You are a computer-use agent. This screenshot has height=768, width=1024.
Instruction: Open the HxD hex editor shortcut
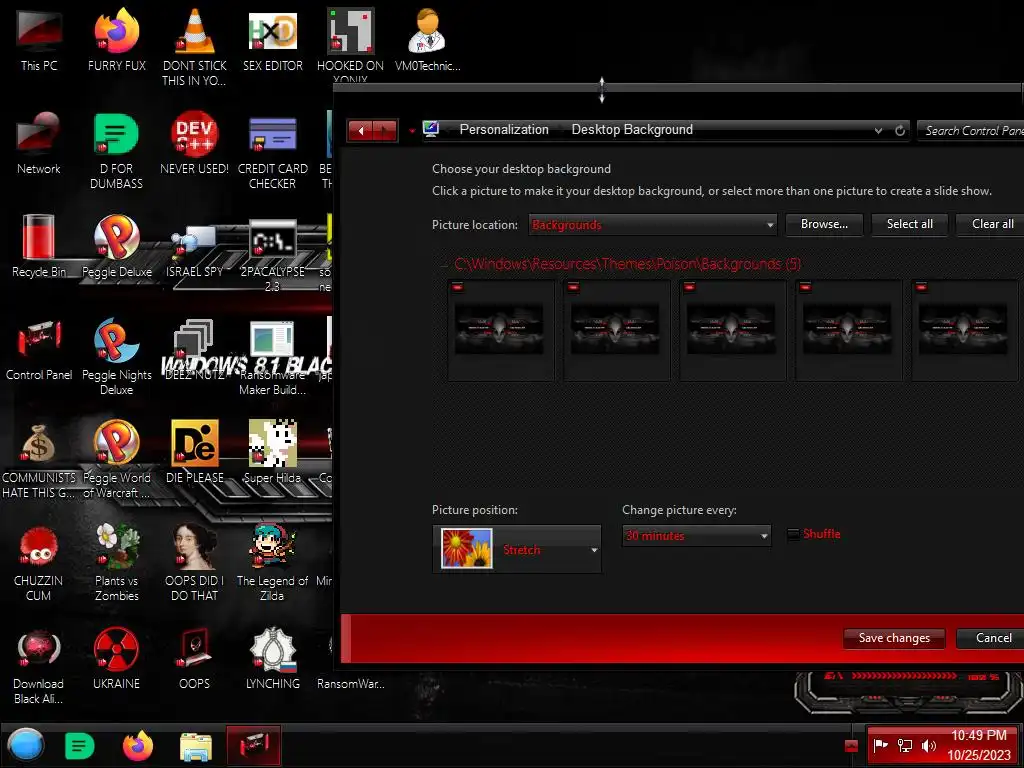coord(272,40)
